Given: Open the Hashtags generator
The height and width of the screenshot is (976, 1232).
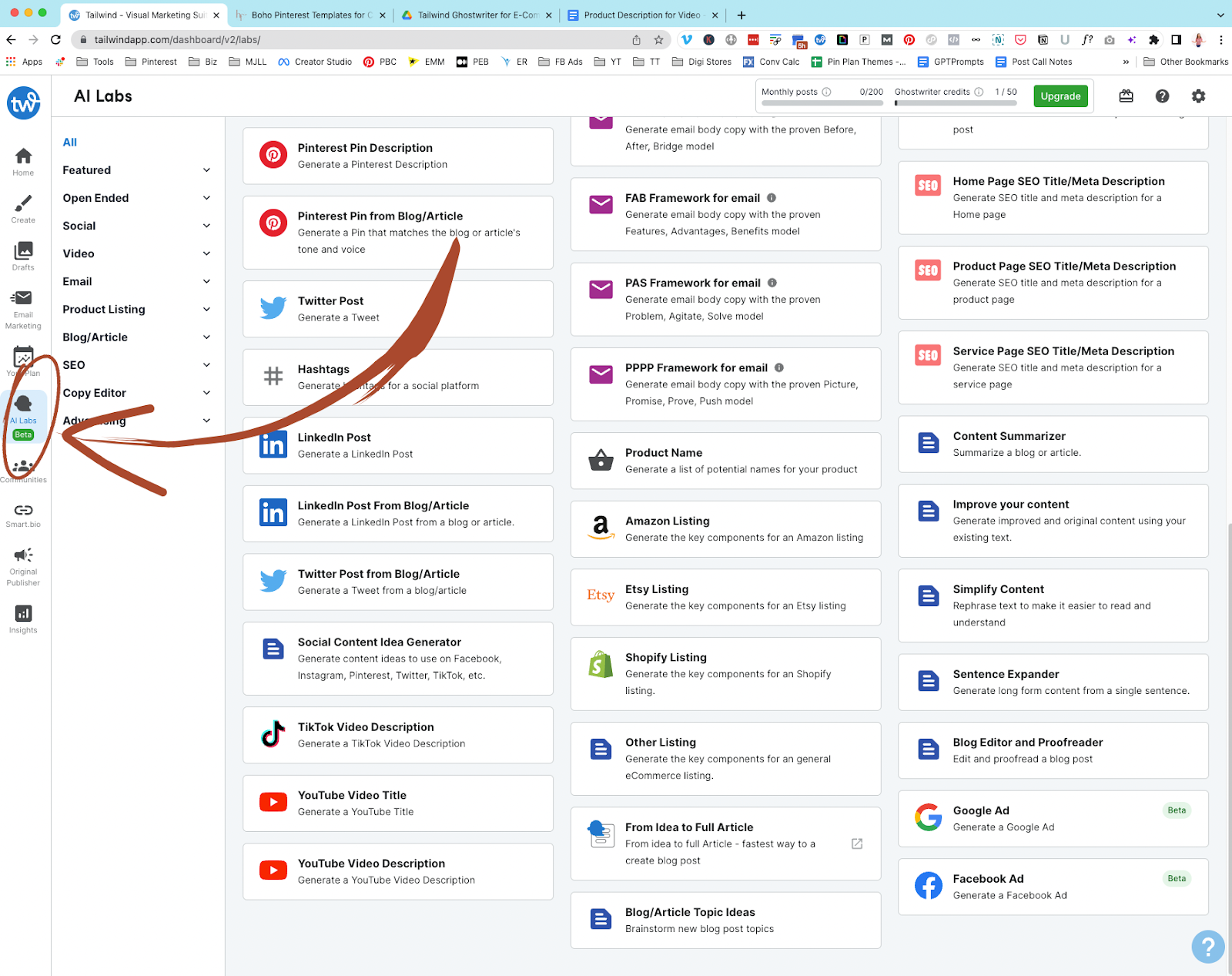Looking at the screenshot, I should pos(398,377).
